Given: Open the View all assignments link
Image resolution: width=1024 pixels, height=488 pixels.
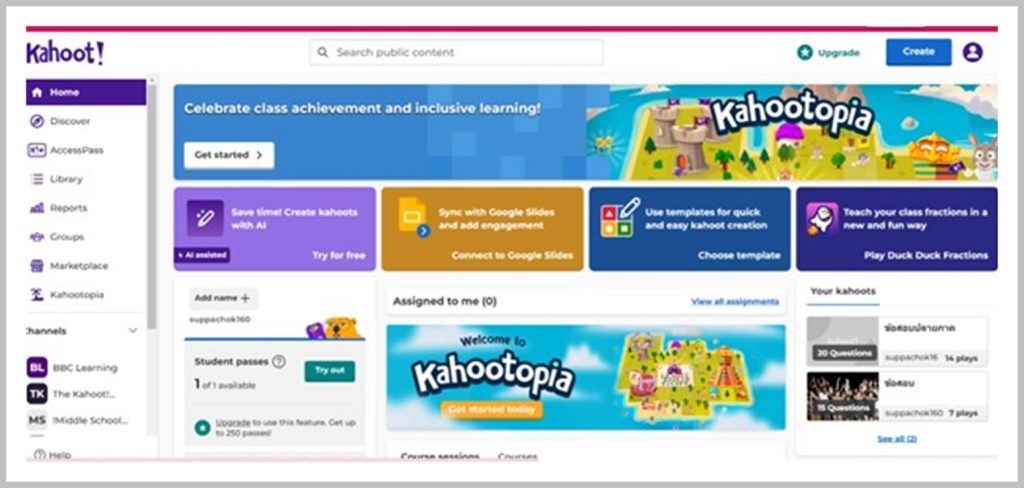Looking at the screenshot, I should point(735,301).
